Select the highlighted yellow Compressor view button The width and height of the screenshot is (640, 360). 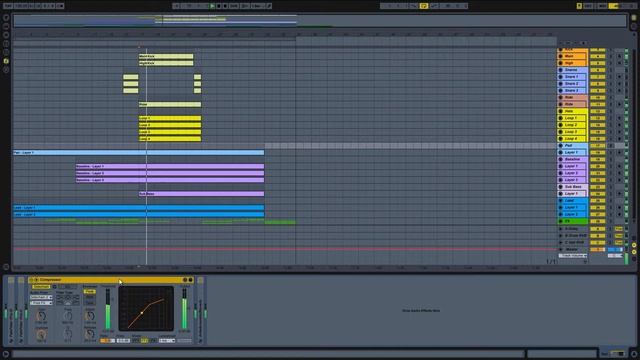(x=144, y=340)
